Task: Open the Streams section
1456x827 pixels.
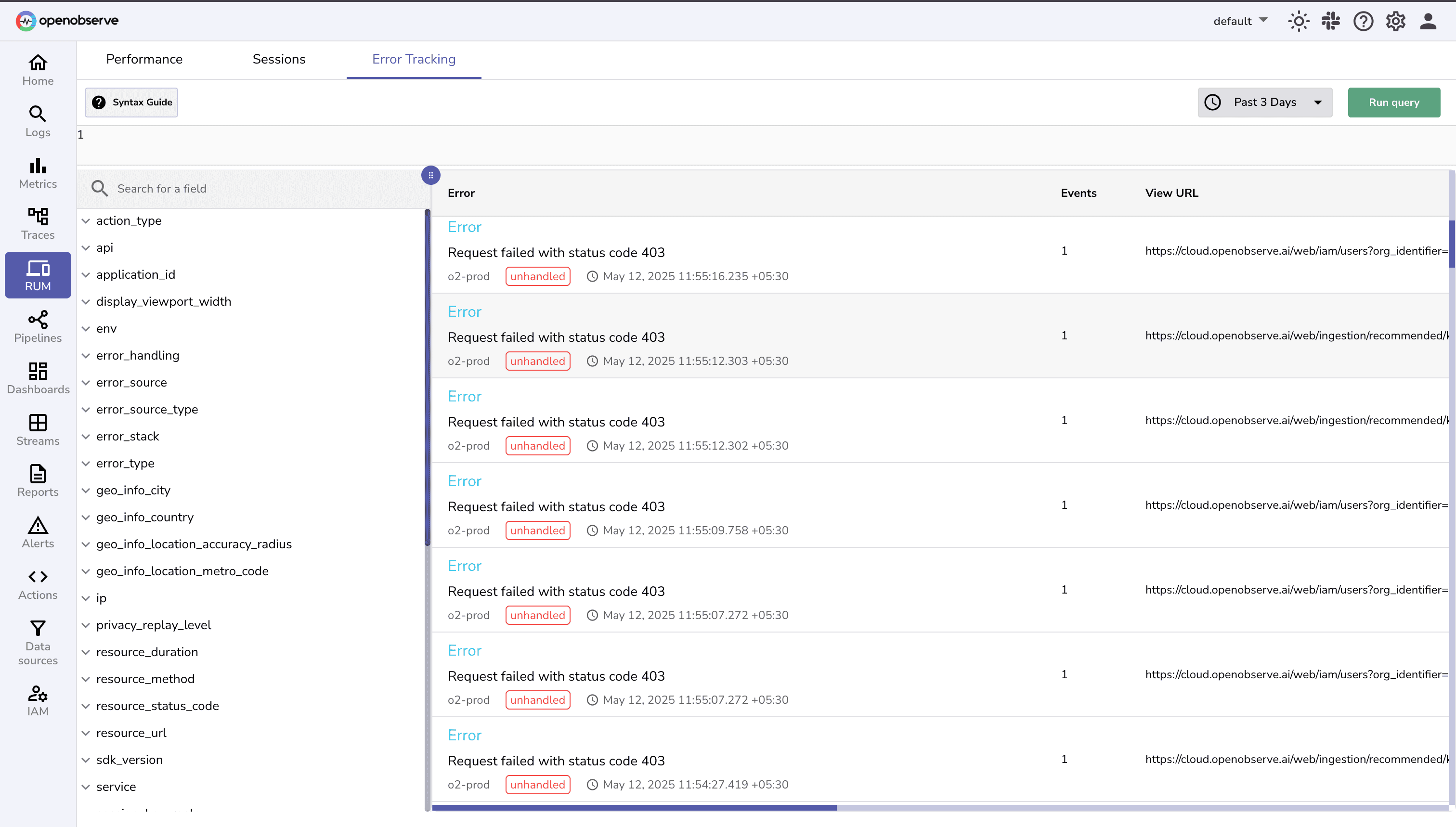Action: 37,429
